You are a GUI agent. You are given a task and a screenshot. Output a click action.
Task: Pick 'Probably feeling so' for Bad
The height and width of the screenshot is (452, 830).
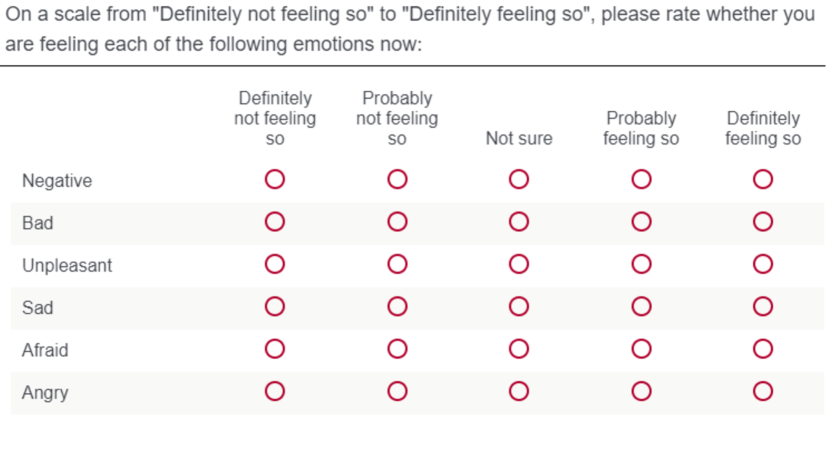point(641,222)
